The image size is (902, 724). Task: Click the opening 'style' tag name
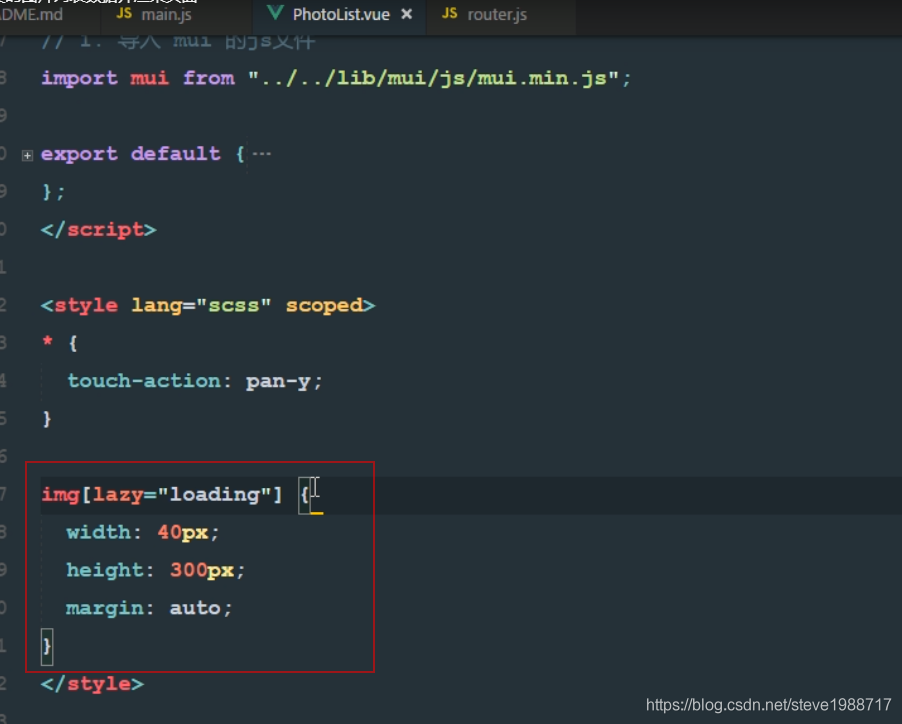pyautogui.click(x=86, y=305)
